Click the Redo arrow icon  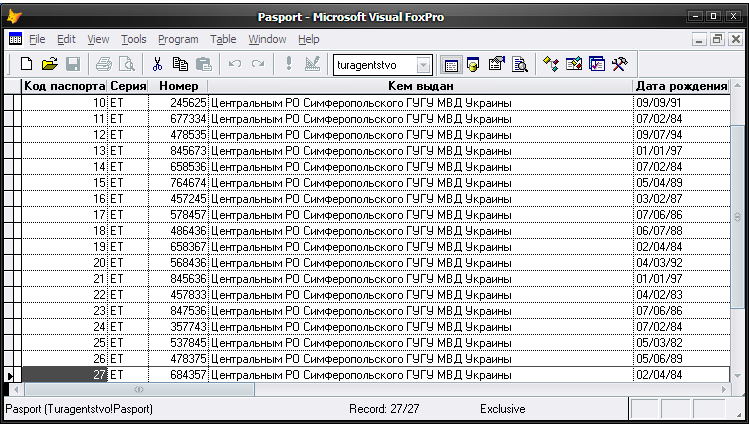257,64
